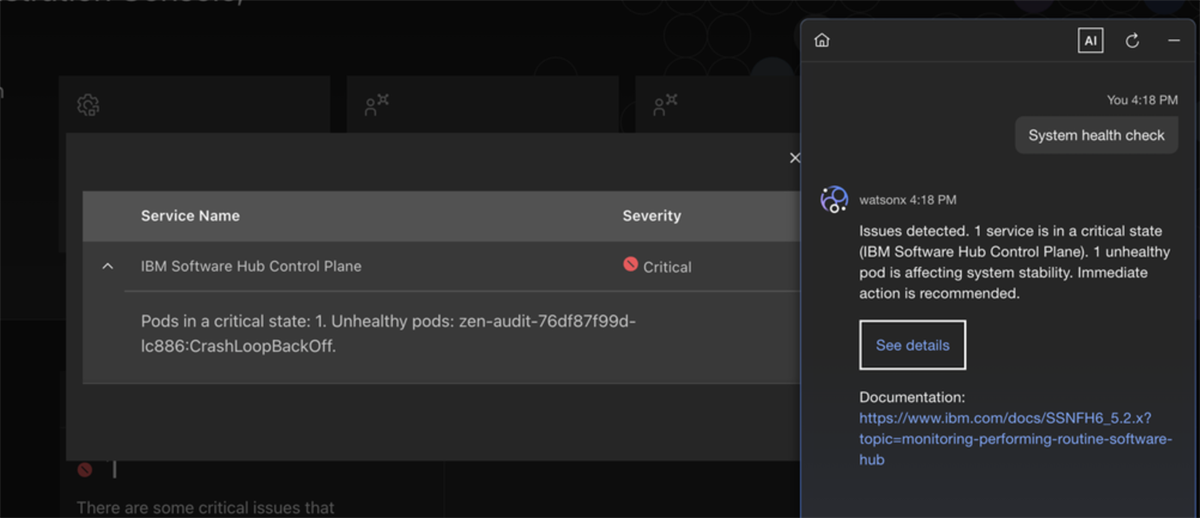
Task: Click the watsonx assistant avatar icon
Action: click(x=834, y=200)
